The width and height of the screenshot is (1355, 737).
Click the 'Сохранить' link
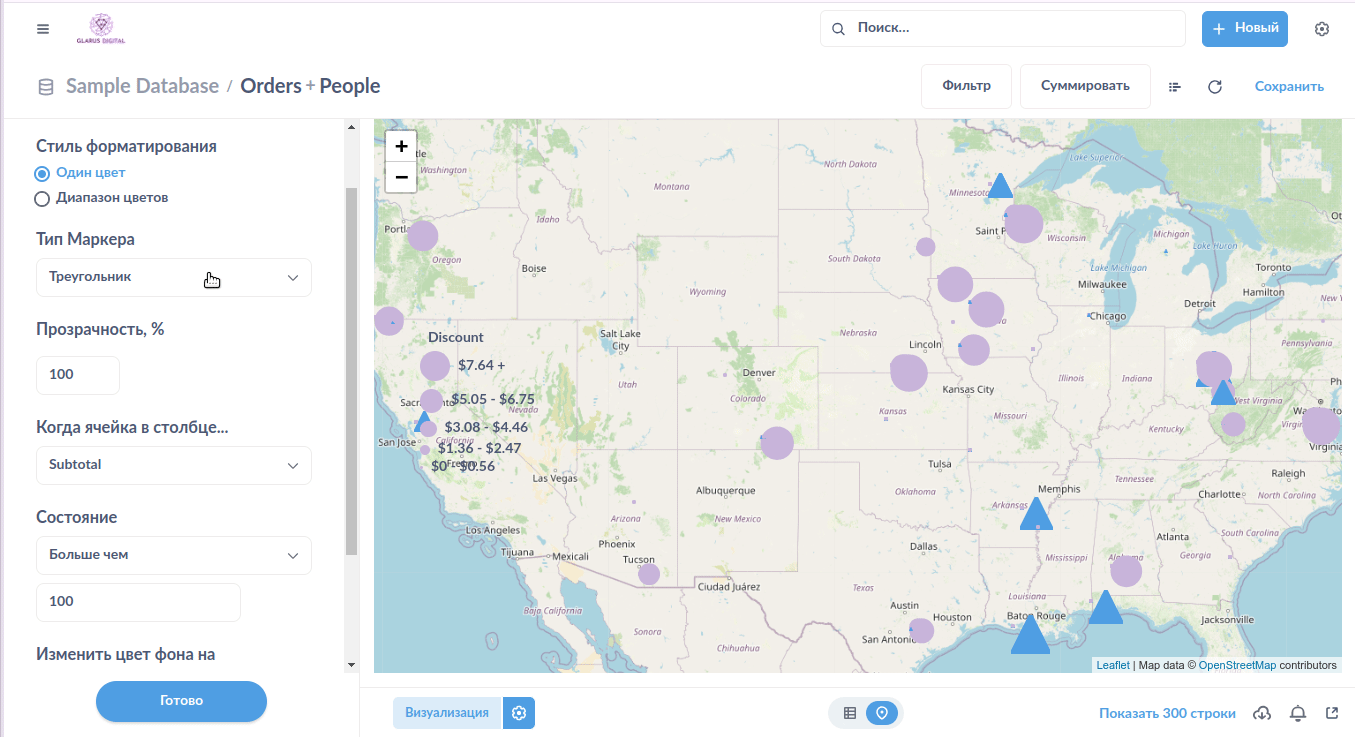coord(1289,87)
